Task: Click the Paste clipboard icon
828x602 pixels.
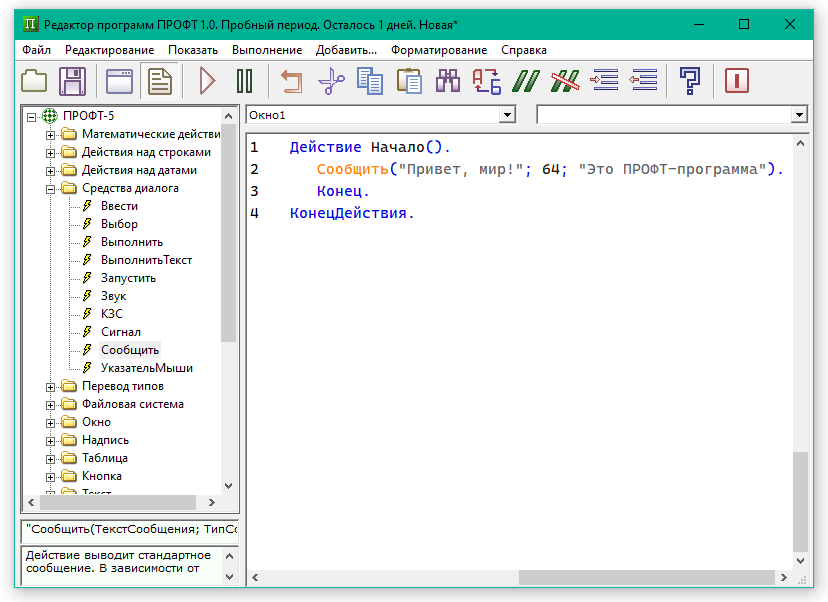Action: point(409,81)
